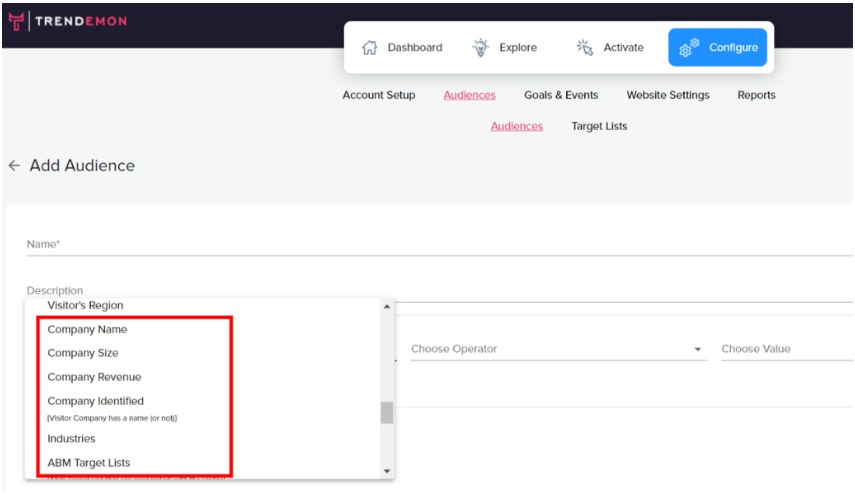Open the Configure section
The image size is (855, 502).
click(x=718, y=47)
